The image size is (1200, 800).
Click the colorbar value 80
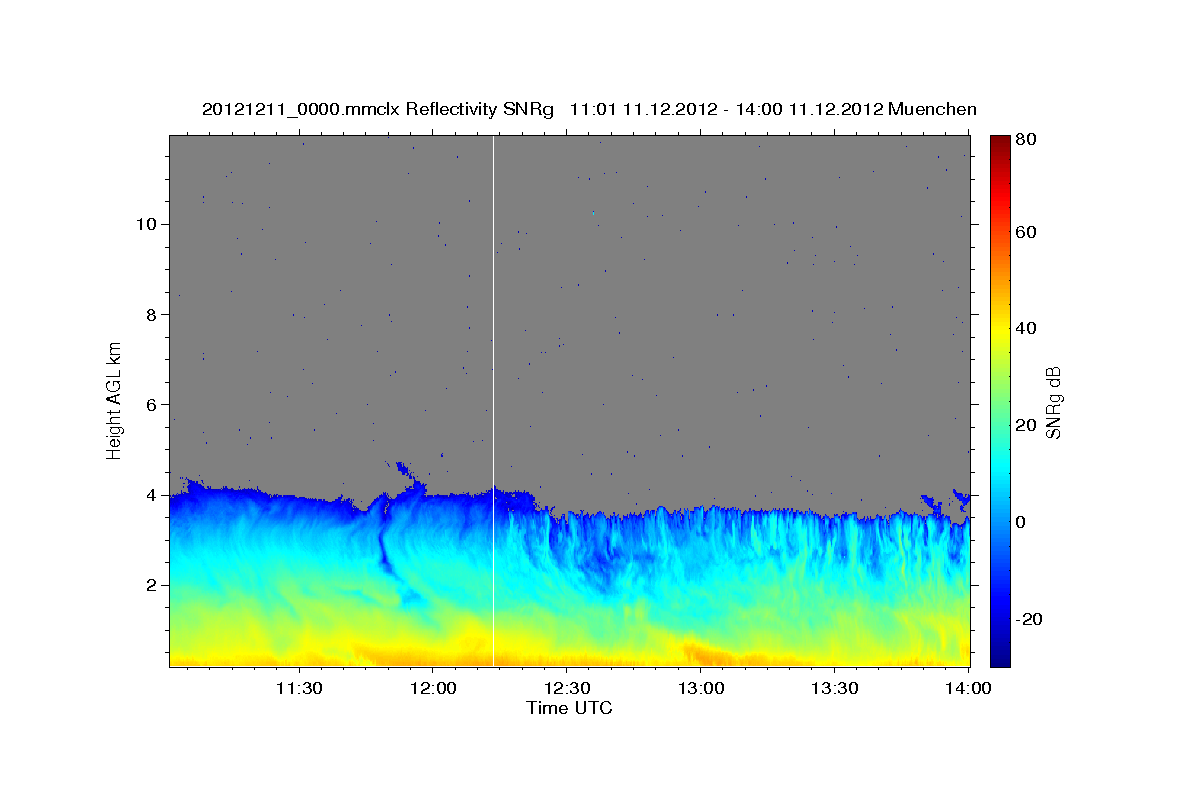pos(1026,140)
